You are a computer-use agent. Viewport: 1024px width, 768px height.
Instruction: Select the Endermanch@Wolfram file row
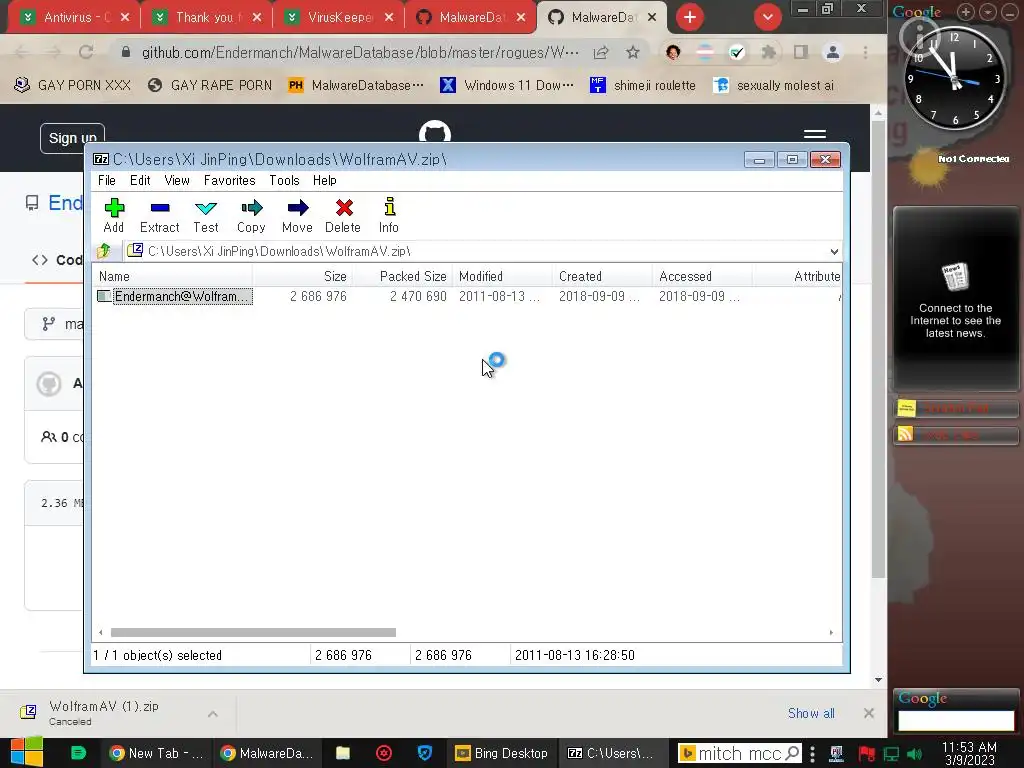pyautogui.click(x=466, y=296)
